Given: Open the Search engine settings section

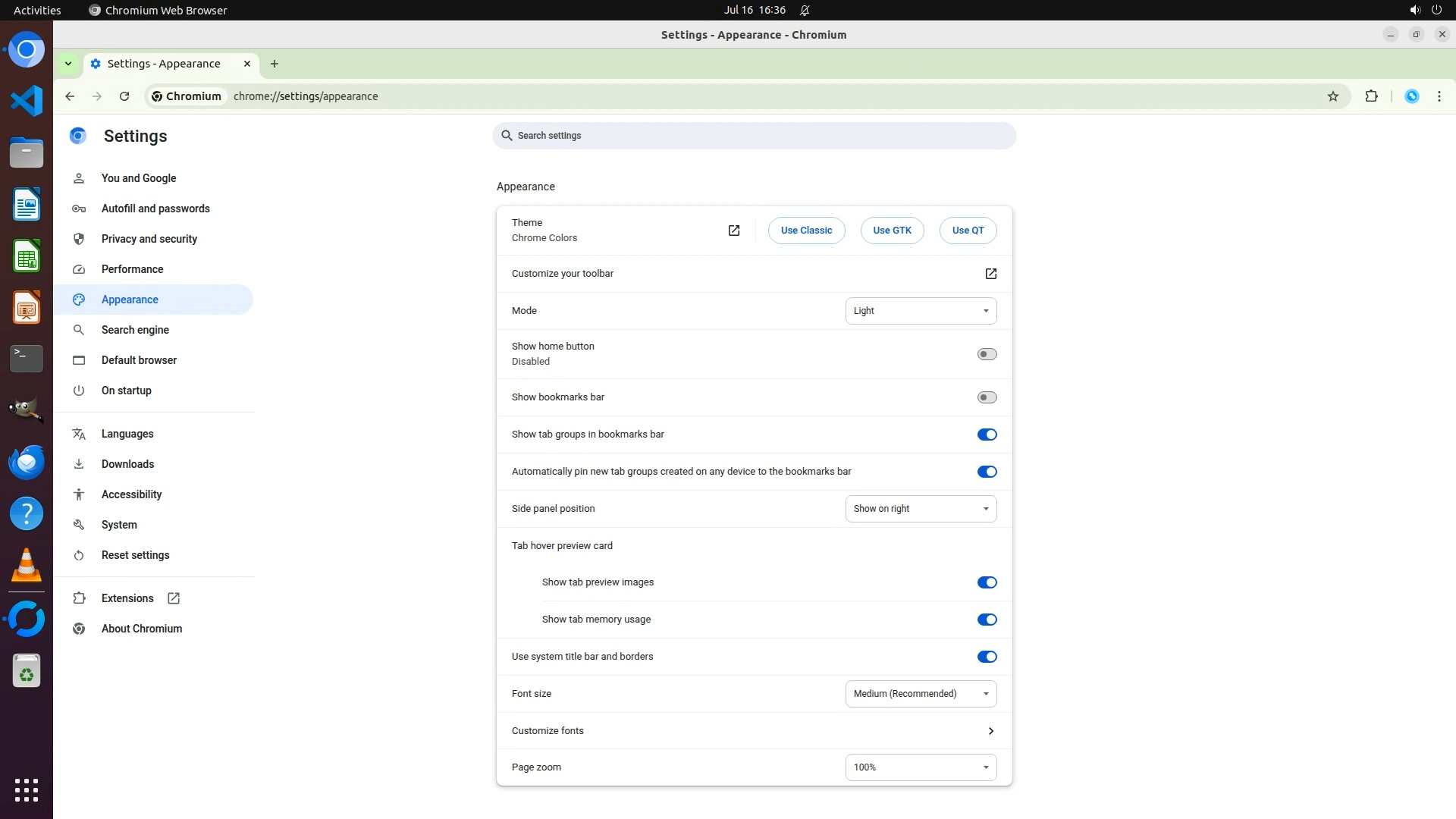Looking at the screenshot, I should (x=135, y=330).
